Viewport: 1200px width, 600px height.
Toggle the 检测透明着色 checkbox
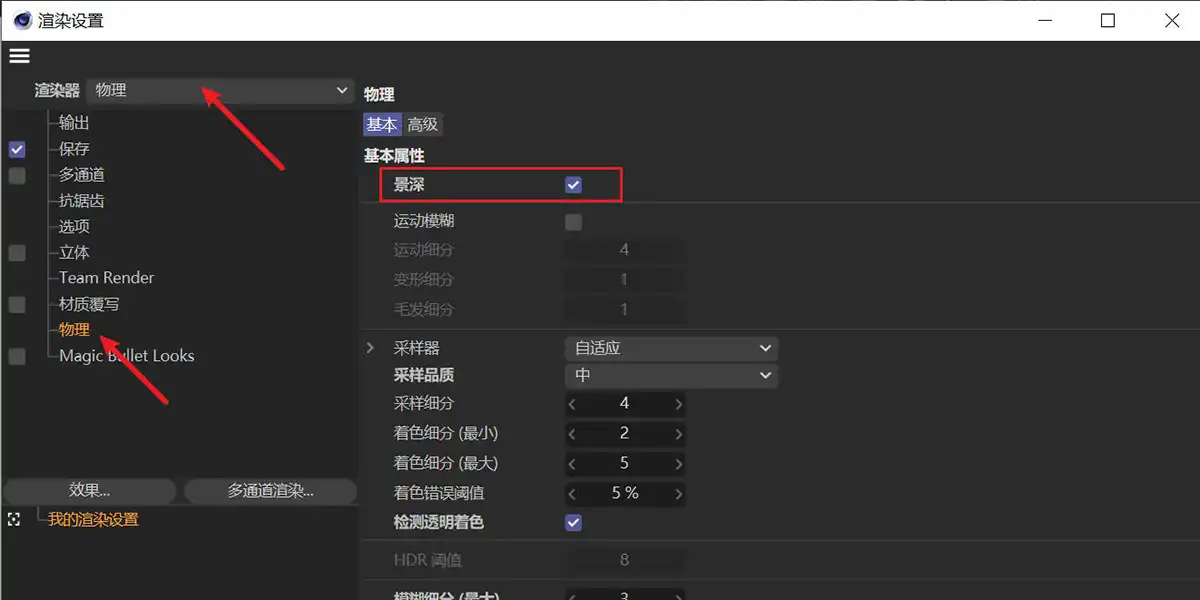pos(573,523)
